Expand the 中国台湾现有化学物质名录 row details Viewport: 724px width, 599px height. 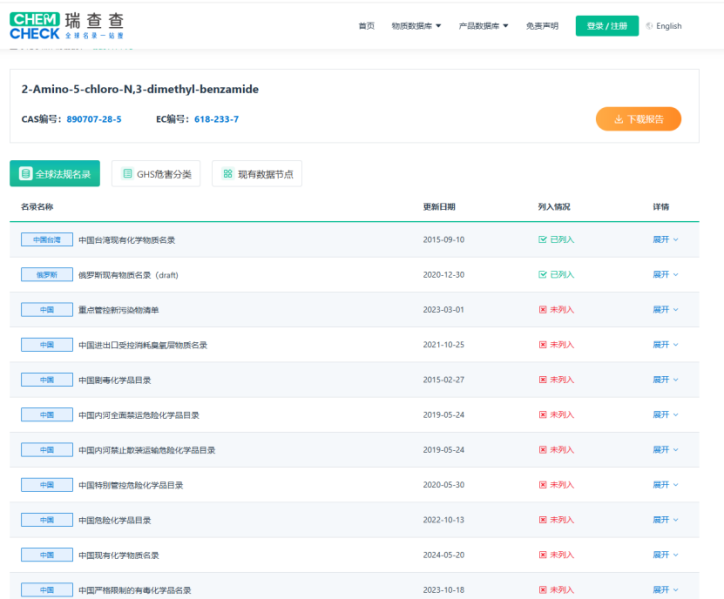pos(665,240)
